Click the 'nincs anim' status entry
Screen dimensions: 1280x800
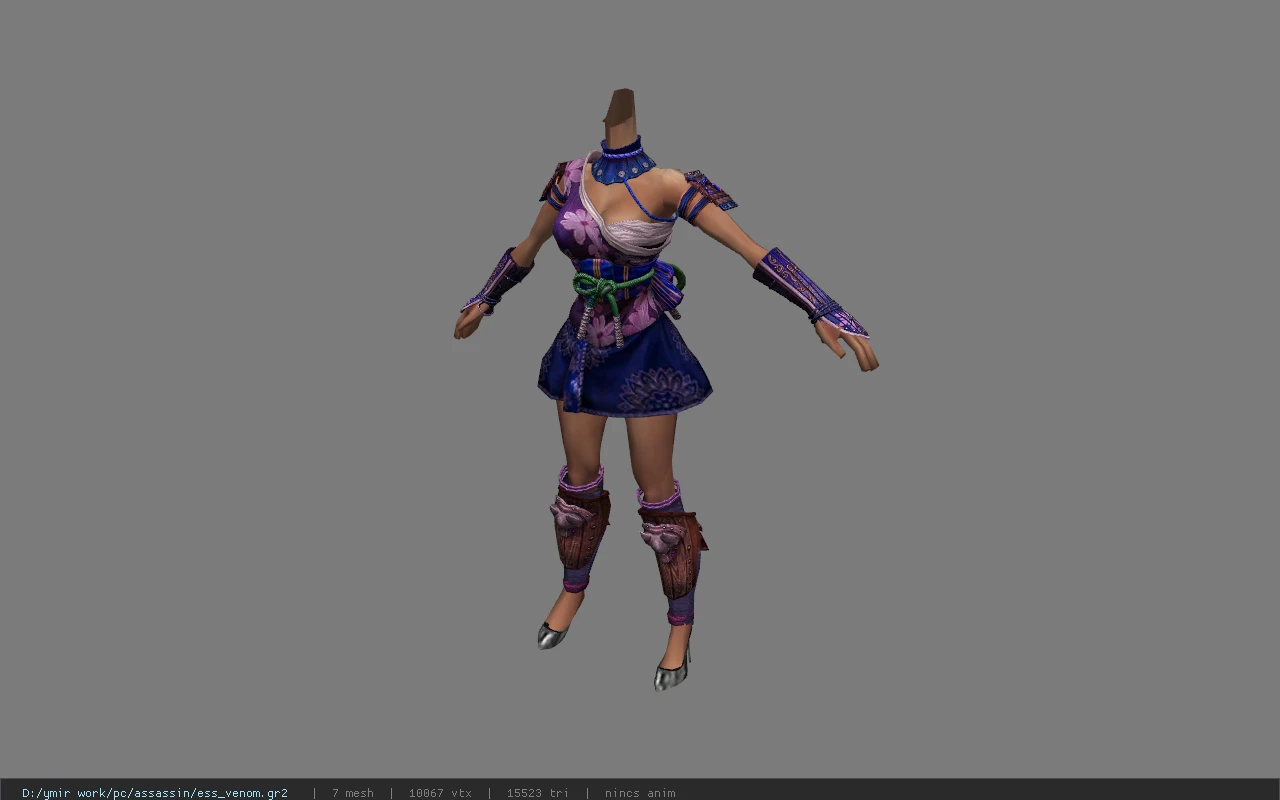640,793
